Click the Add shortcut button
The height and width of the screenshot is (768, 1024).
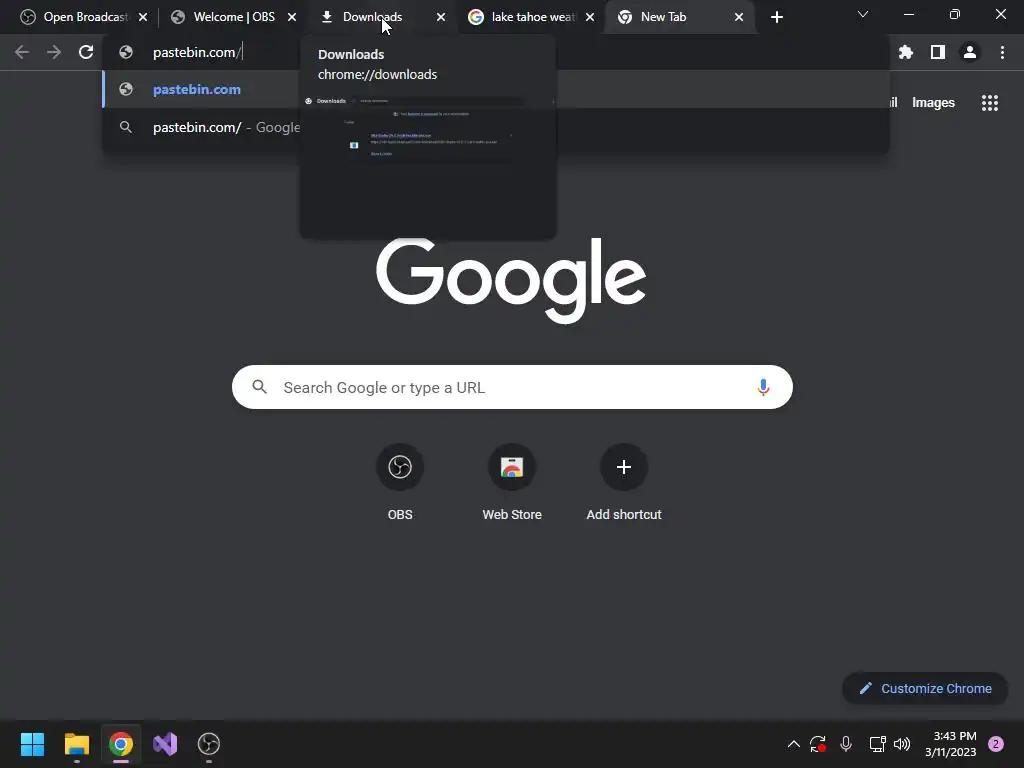coord(624,482)
